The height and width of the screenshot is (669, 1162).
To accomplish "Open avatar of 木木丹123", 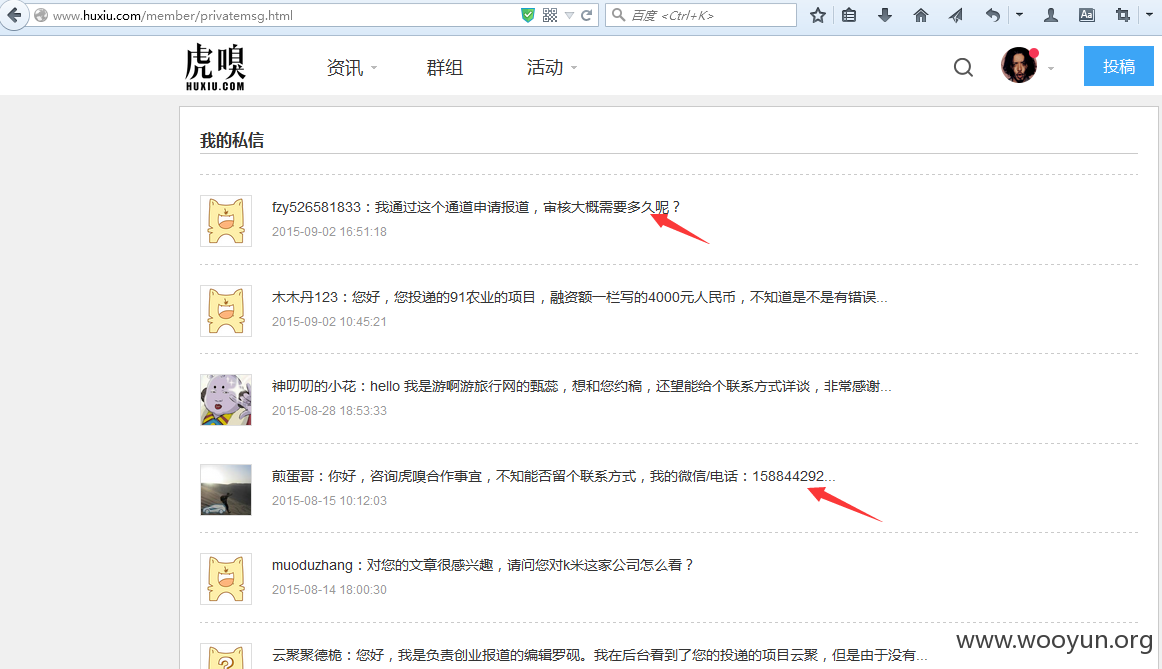I will (226, 311).
